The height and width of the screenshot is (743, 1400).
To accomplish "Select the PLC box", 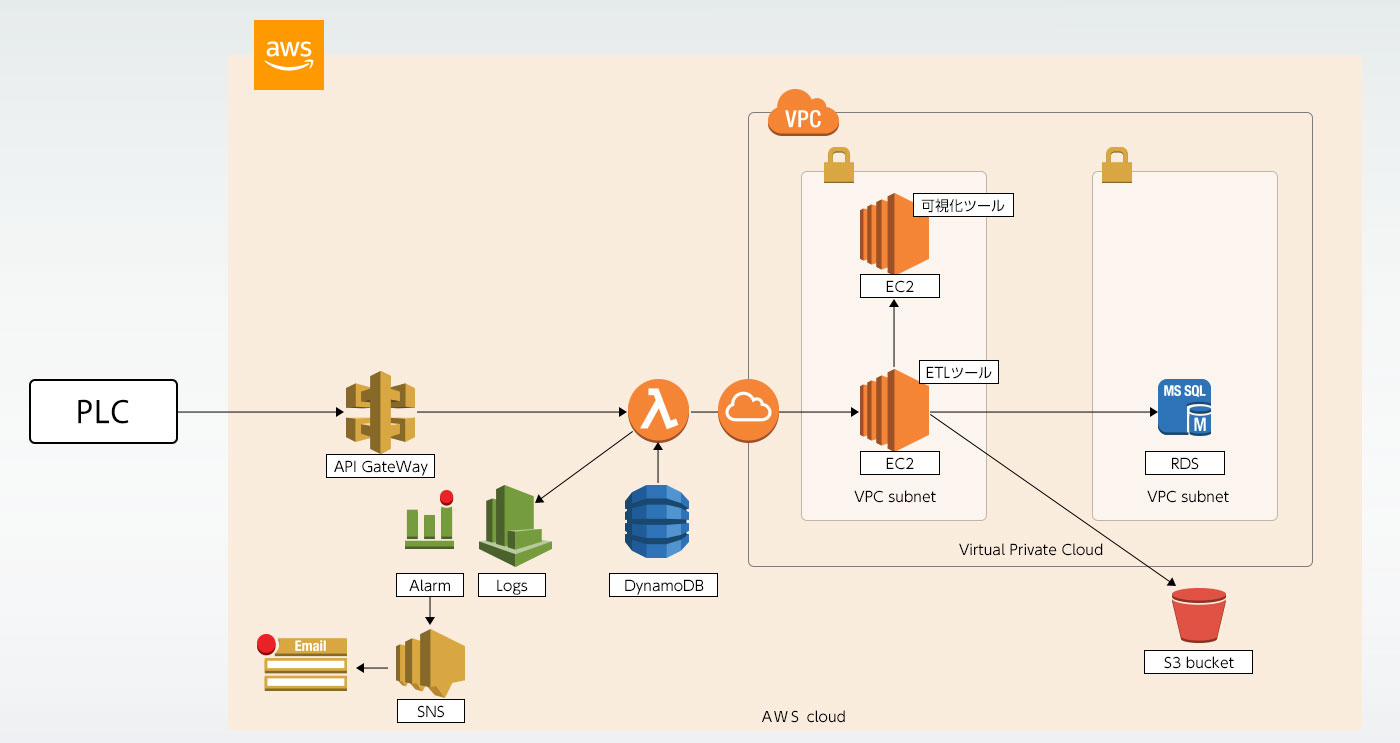I will [103, 411].
